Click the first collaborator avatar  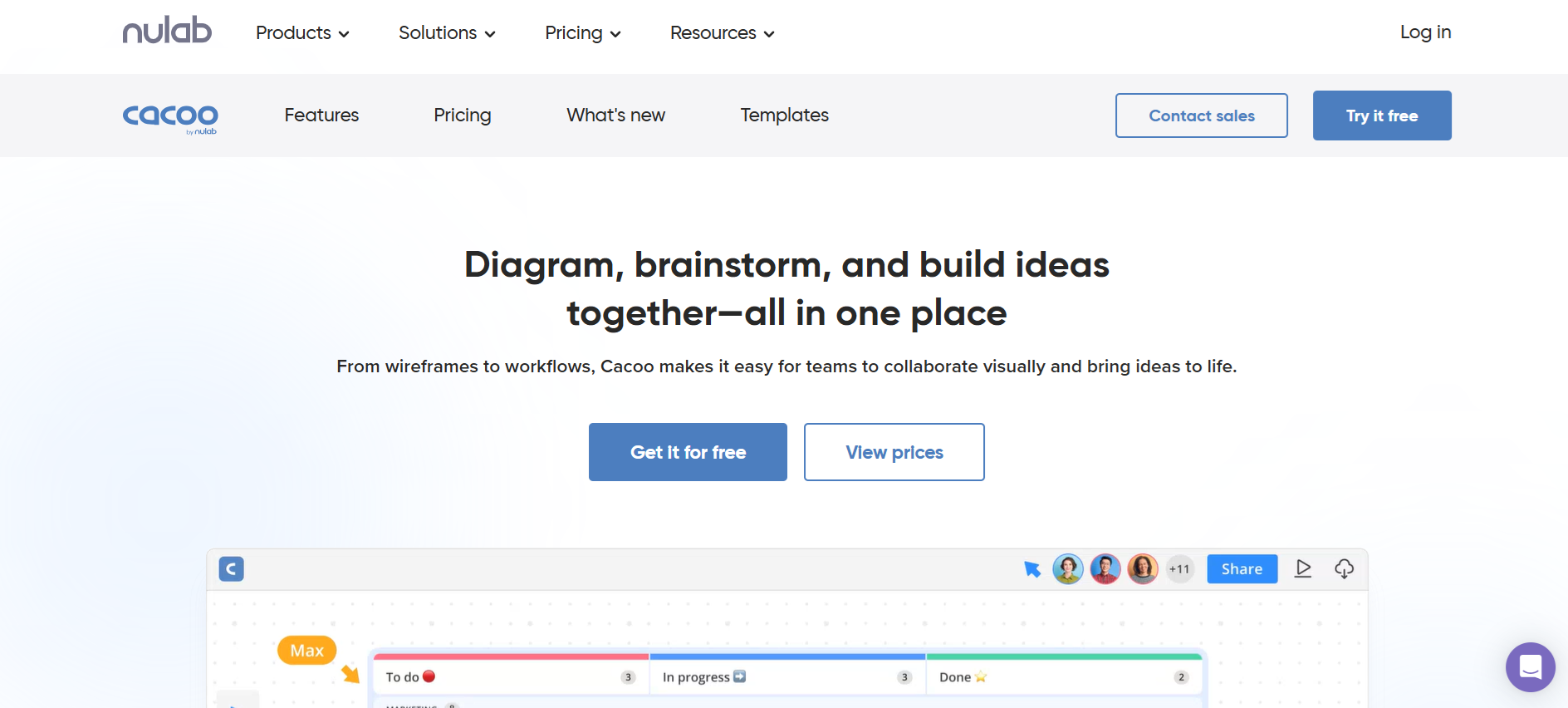click(1068, 569)
